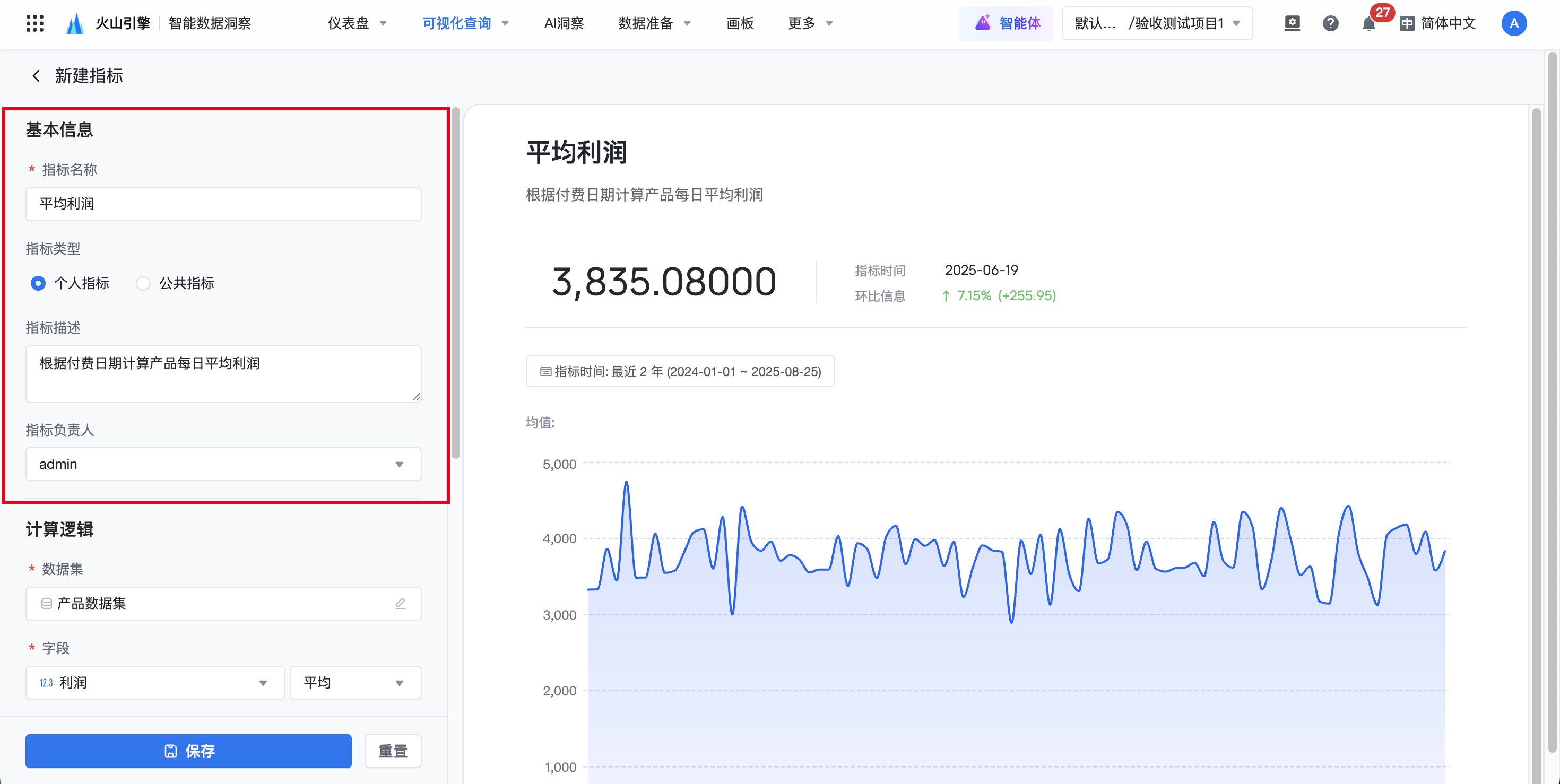Viewport: 1560px width, 784px height.
Task: Click the blue 保存 button
Action: tap(188, 751)
